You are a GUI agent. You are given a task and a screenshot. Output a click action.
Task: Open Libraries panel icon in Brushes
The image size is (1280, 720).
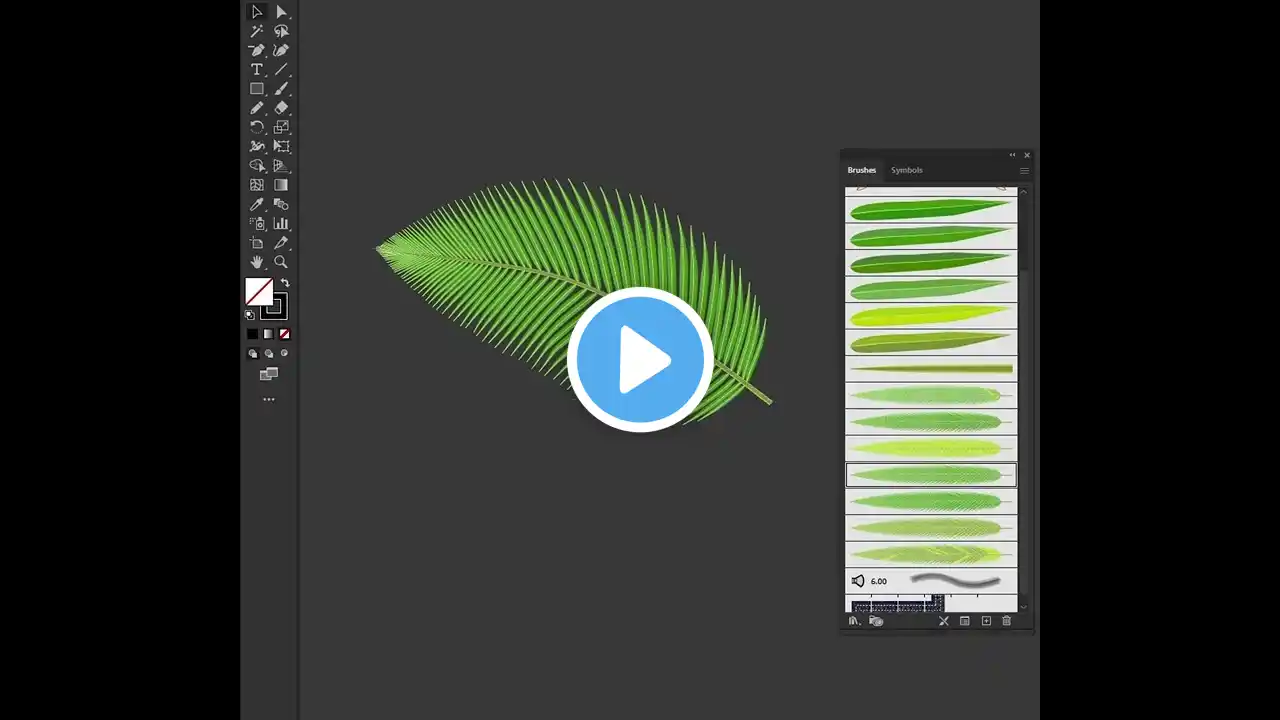tap(876, 621)
